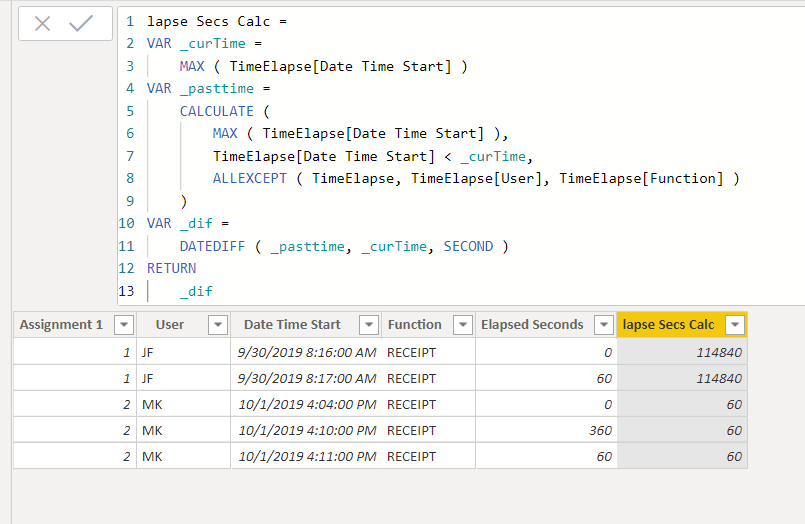Image resolution: width=805 pixels, height=524 pixels.
Task: Click RETURN keyword on line 12
Action: (x=171, y=268)
